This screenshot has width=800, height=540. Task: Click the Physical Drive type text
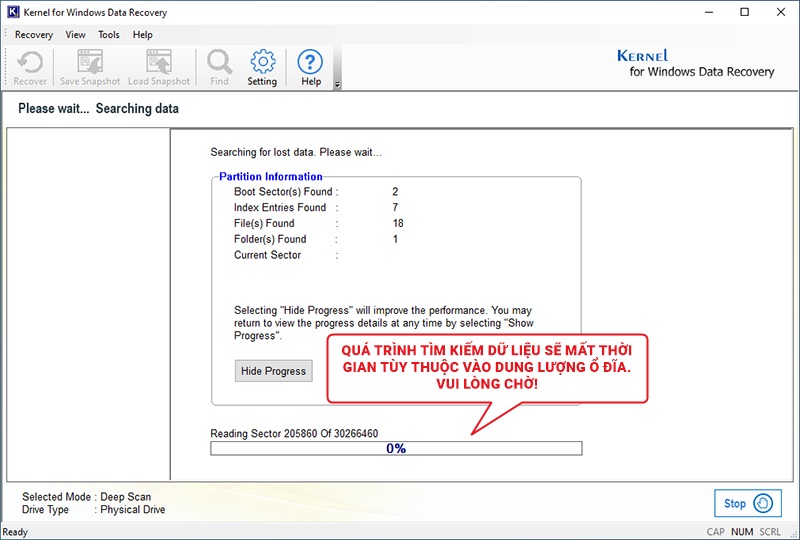click(x=133, y=509)
